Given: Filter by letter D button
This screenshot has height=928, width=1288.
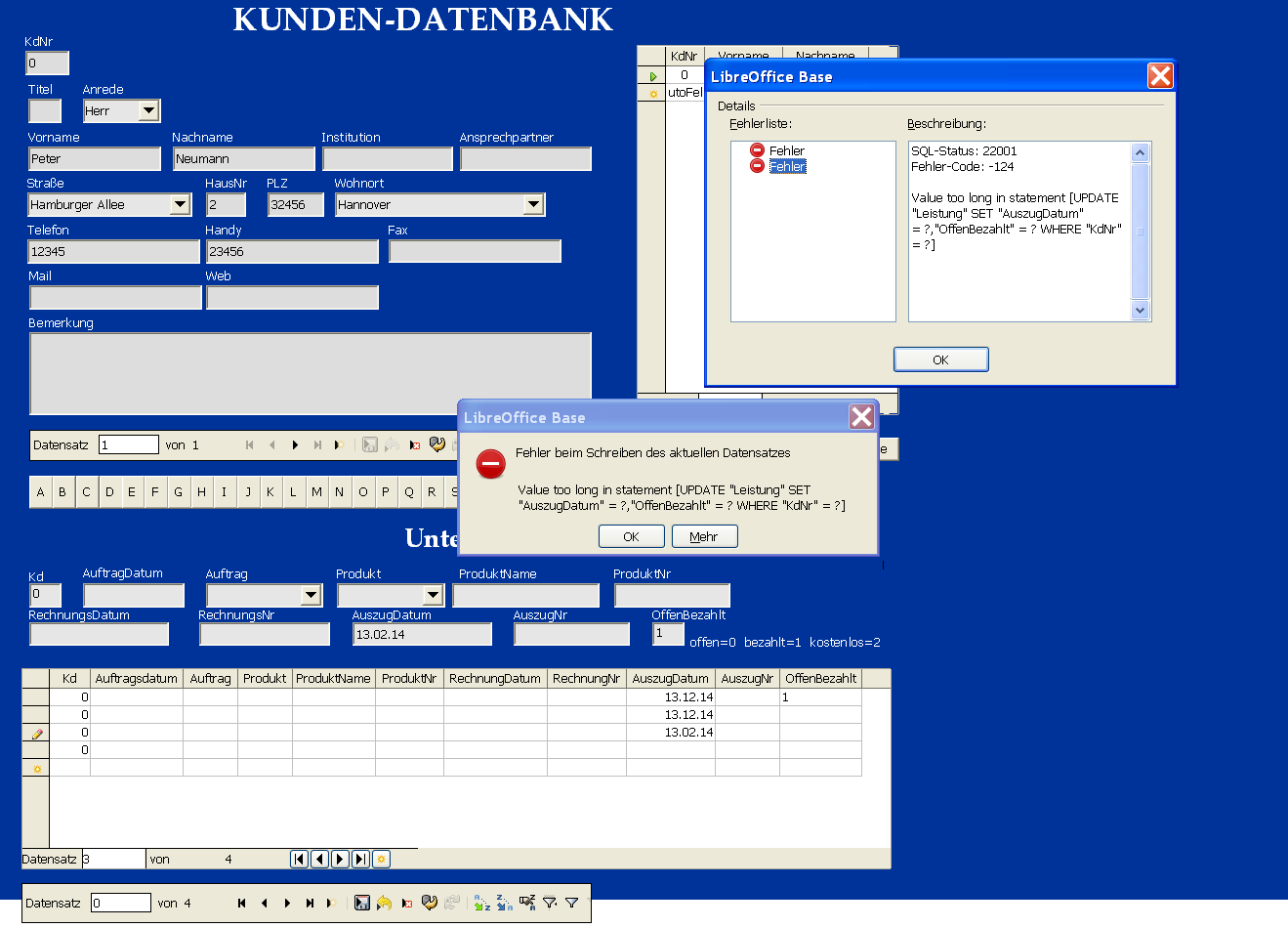Looking at the screenshot, I should (x=109, y=492).
